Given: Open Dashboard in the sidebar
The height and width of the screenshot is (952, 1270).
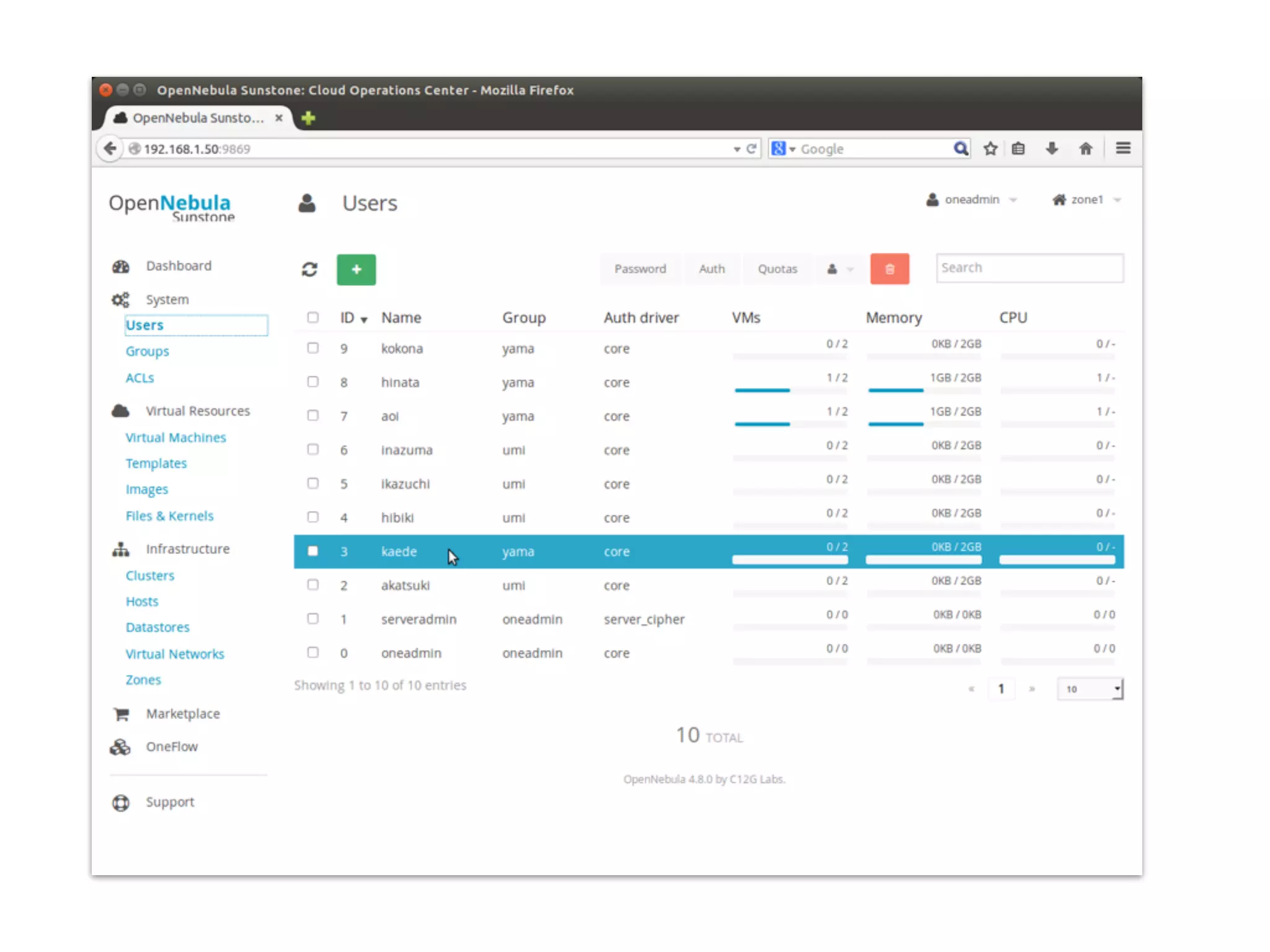Looking at the screenshot, I should (179, 266).
